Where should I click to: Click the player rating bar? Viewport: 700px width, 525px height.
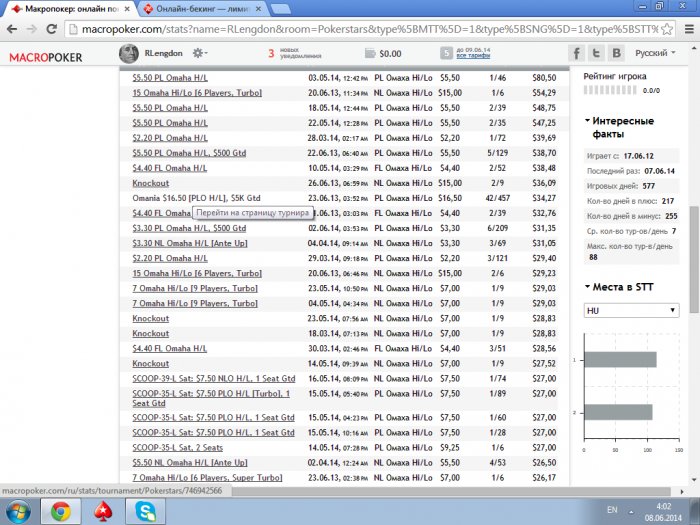point(610,90)
